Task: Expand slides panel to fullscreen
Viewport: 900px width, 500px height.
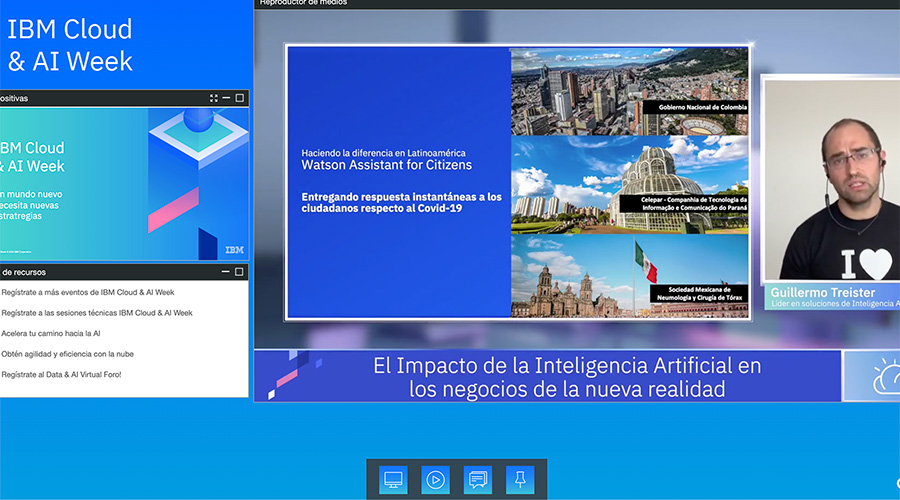Action: pyautogui.click(x=214, y=98)
